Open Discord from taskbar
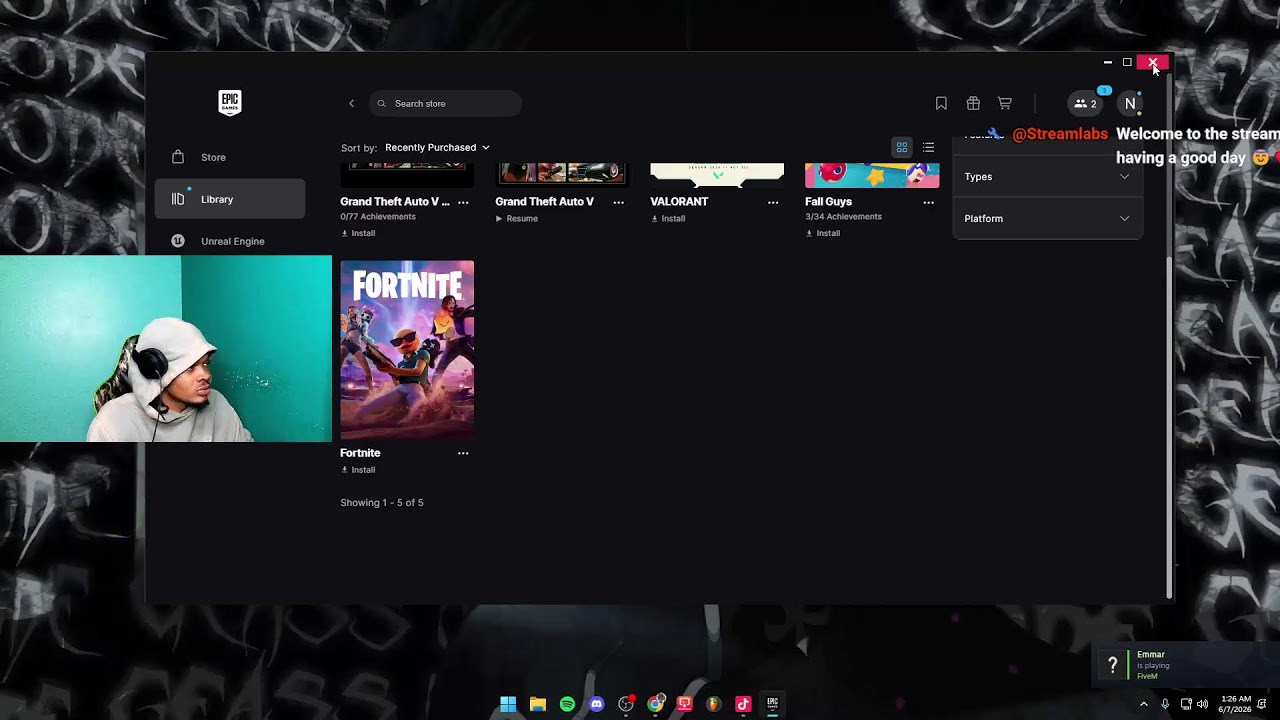This screenshot has height=720, width=1280. (x=597, y=704)
